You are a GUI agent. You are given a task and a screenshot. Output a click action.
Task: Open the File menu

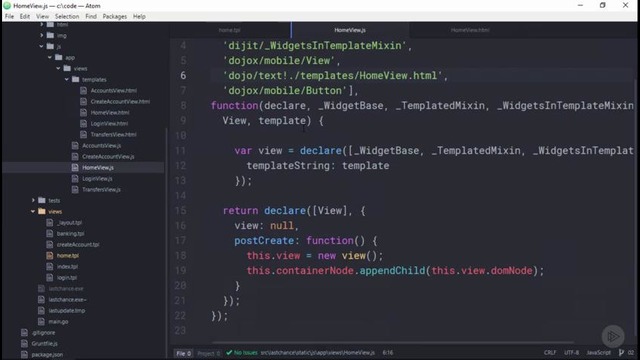click(9, 16)
